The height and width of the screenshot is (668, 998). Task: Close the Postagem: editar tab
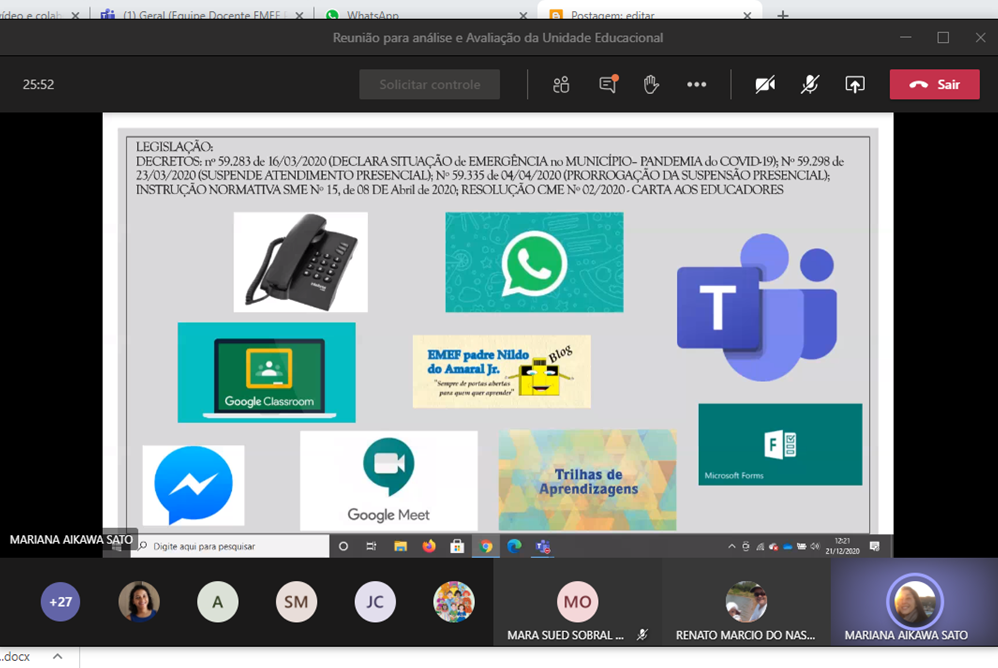(x=747, y=15)
